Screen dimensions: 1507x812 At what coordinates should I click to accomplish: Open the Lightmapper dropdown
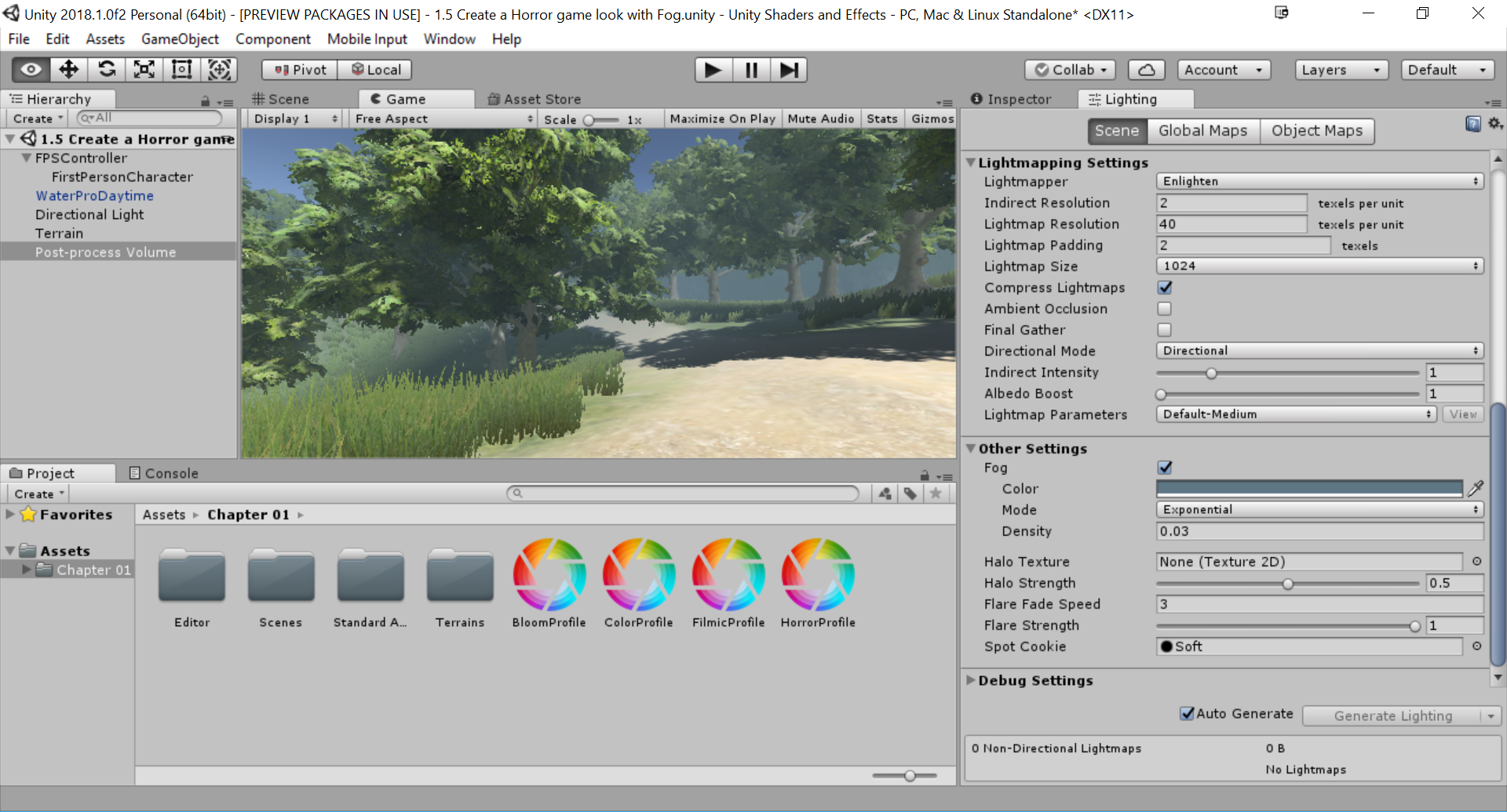1319,181
